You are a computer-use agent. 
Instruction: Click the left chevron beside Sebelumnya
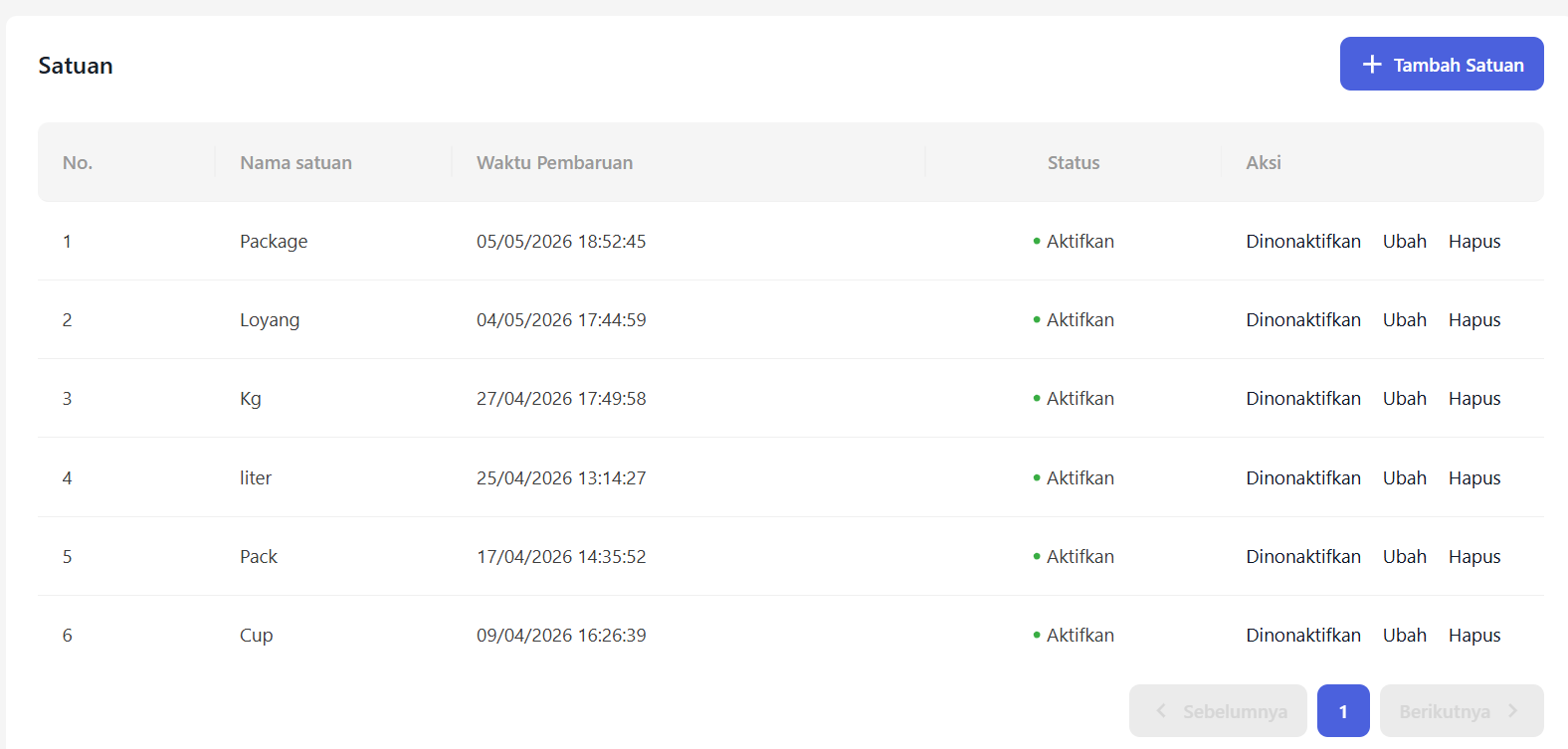click(1161, 710)
